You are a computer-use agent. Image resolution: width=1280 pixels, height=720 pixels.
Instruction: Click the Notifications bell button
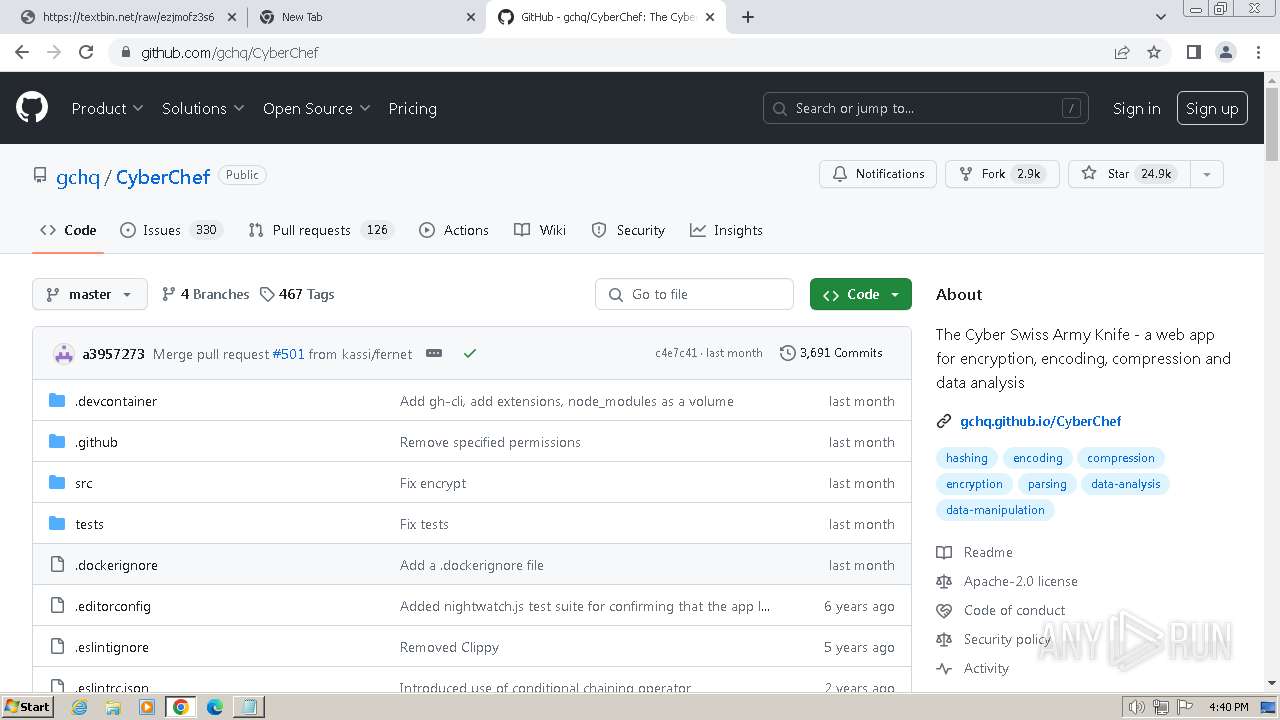tap(878, 174)
